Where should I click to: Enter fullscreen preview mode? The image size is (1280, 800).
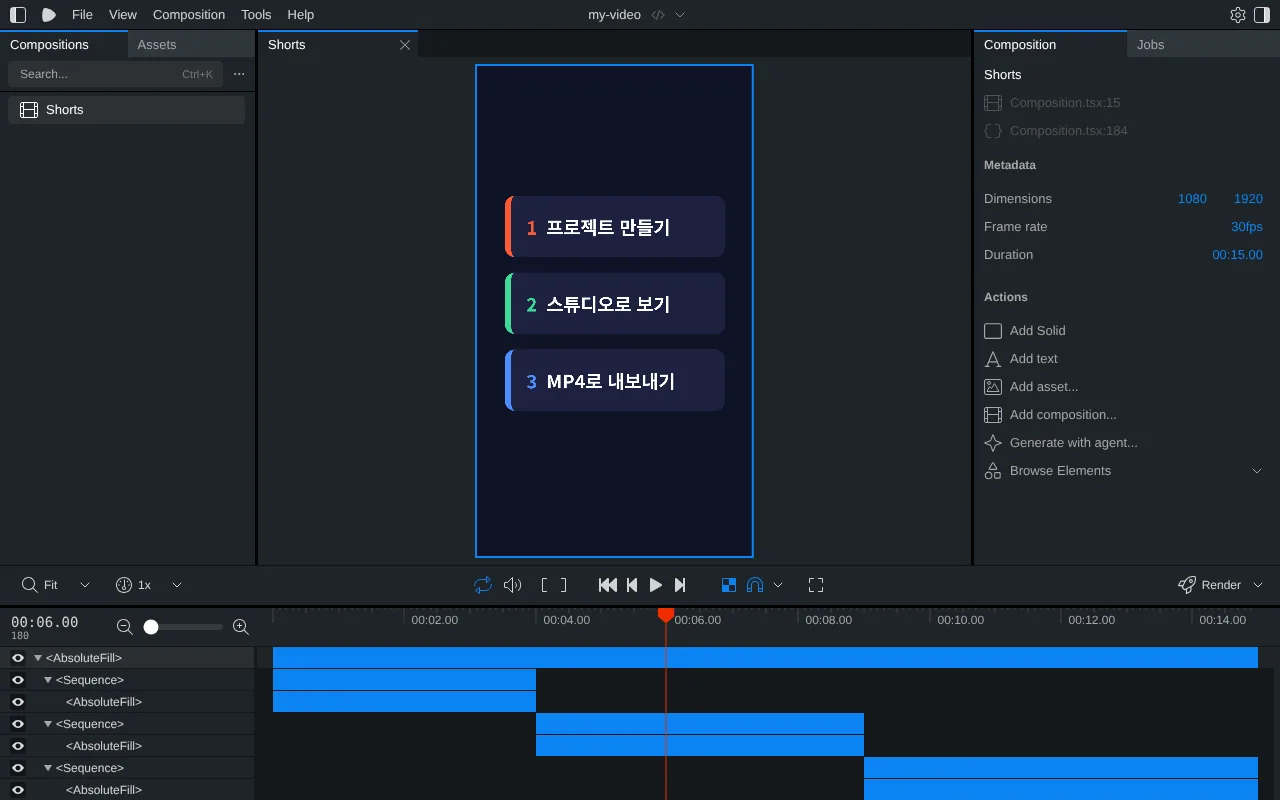[x=816, y=585]
